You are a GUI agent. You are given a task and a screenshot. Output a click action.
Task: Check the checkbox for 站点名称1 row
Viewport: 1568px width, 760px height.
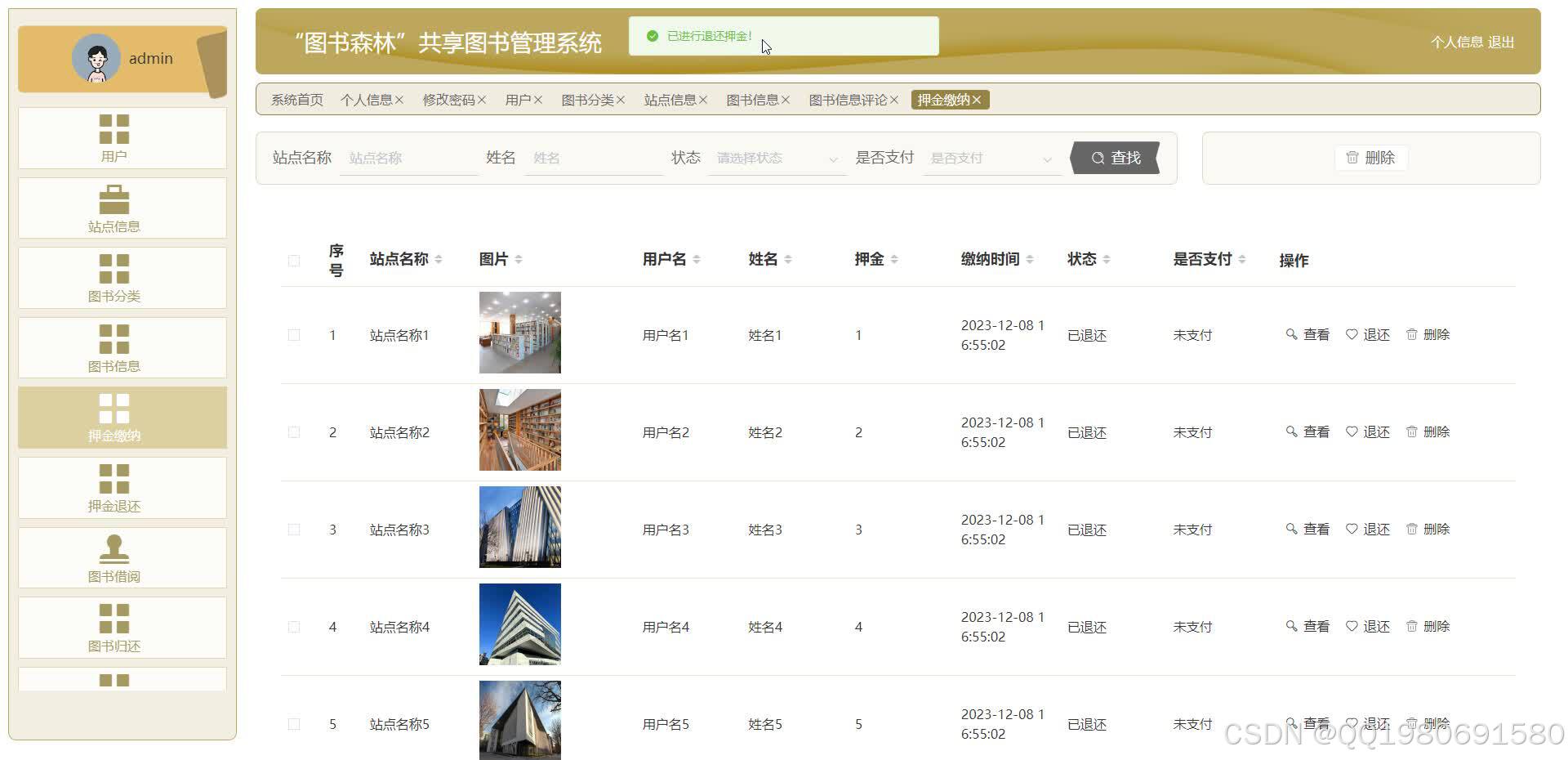coord(294,334)
